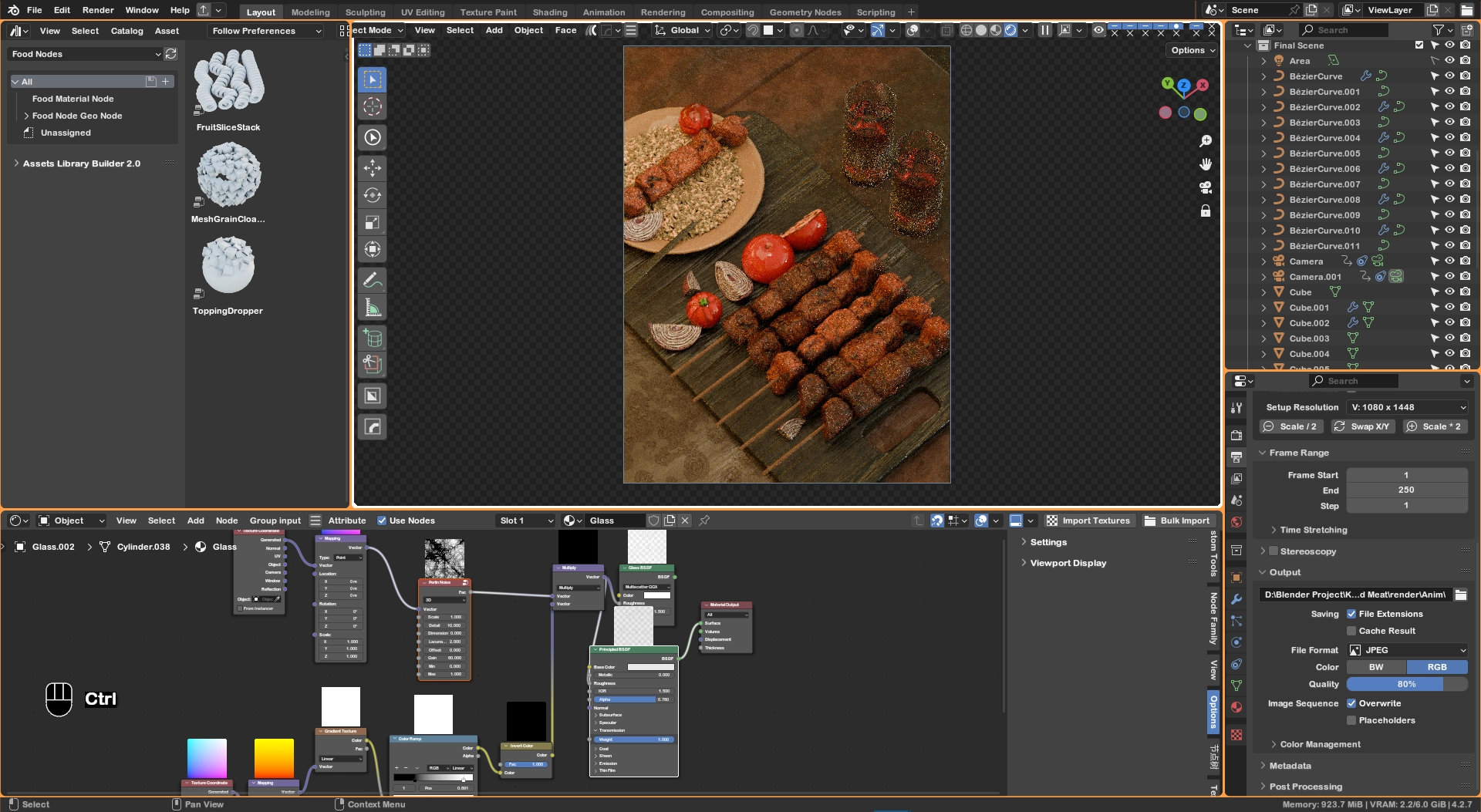The width and height of the screenshot is (1481, 812).
Task: Click the 3D Cursor tool
Action: [372, 106]
